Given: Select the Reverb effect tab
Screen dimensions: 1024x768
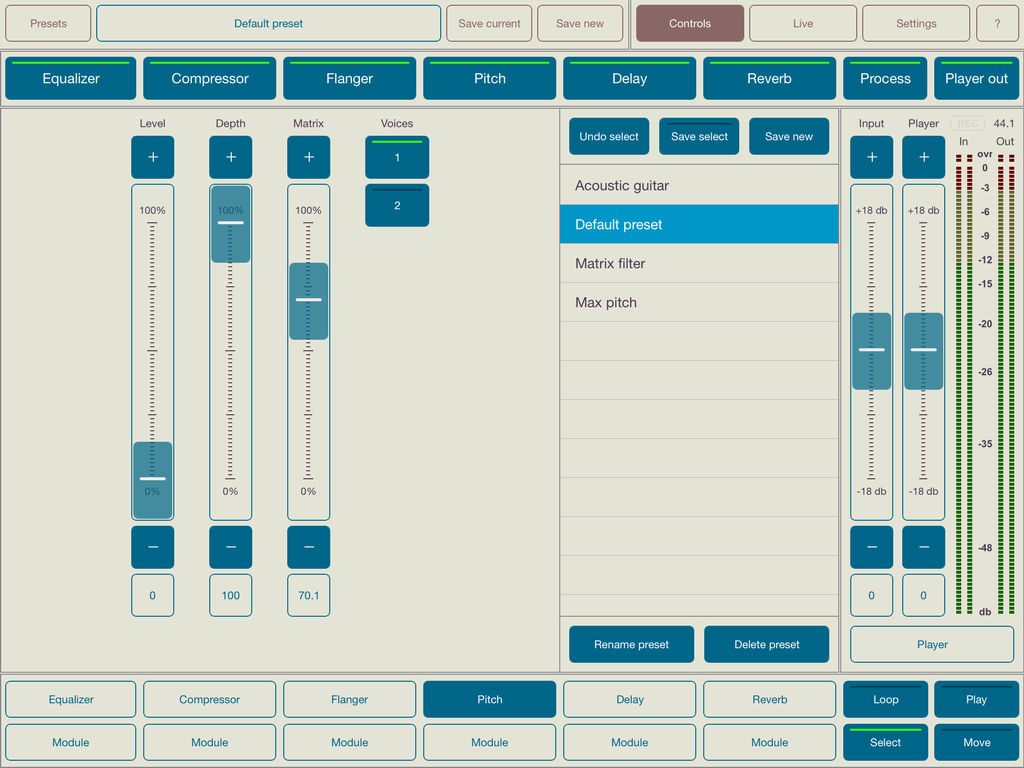Looking at the screenshot, I should pyautogui.click(x=769, y=78).
